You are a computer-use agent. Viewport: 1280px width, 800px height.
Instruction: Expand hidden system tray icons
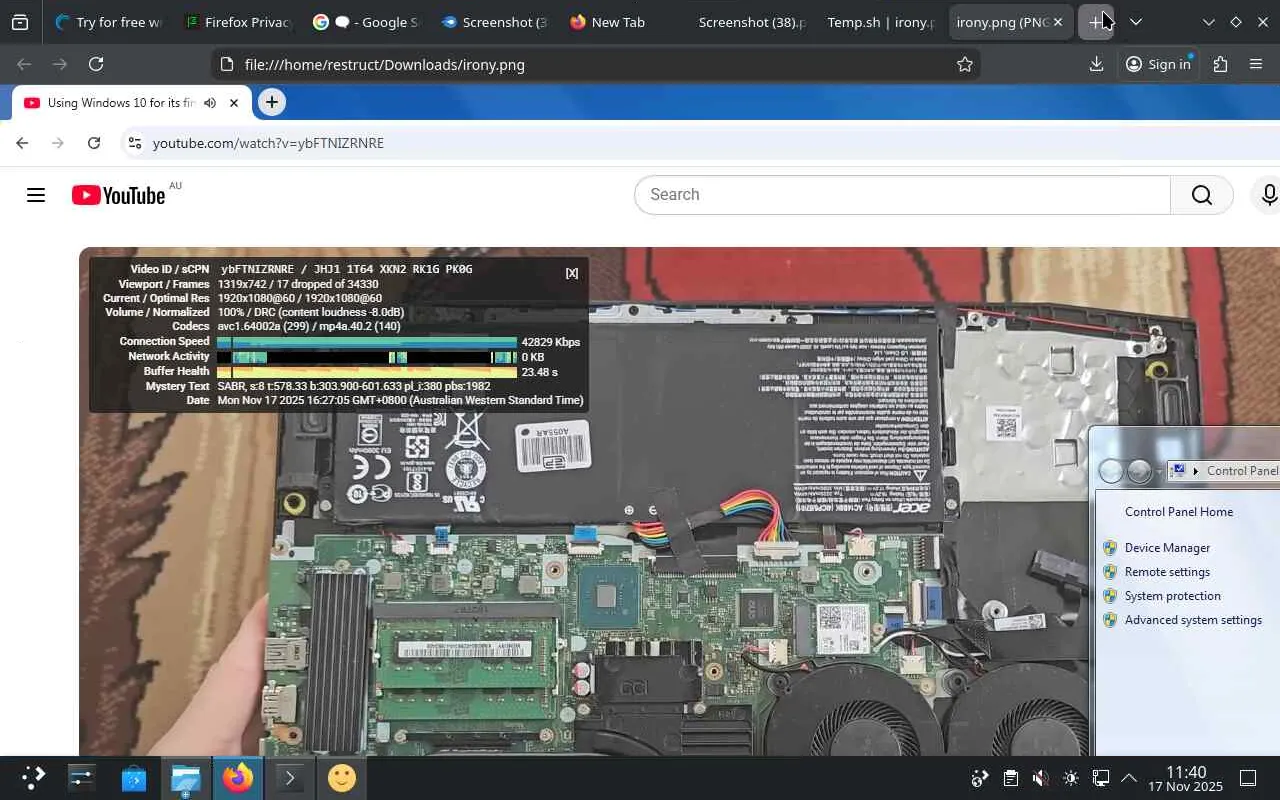[1129, 778]
